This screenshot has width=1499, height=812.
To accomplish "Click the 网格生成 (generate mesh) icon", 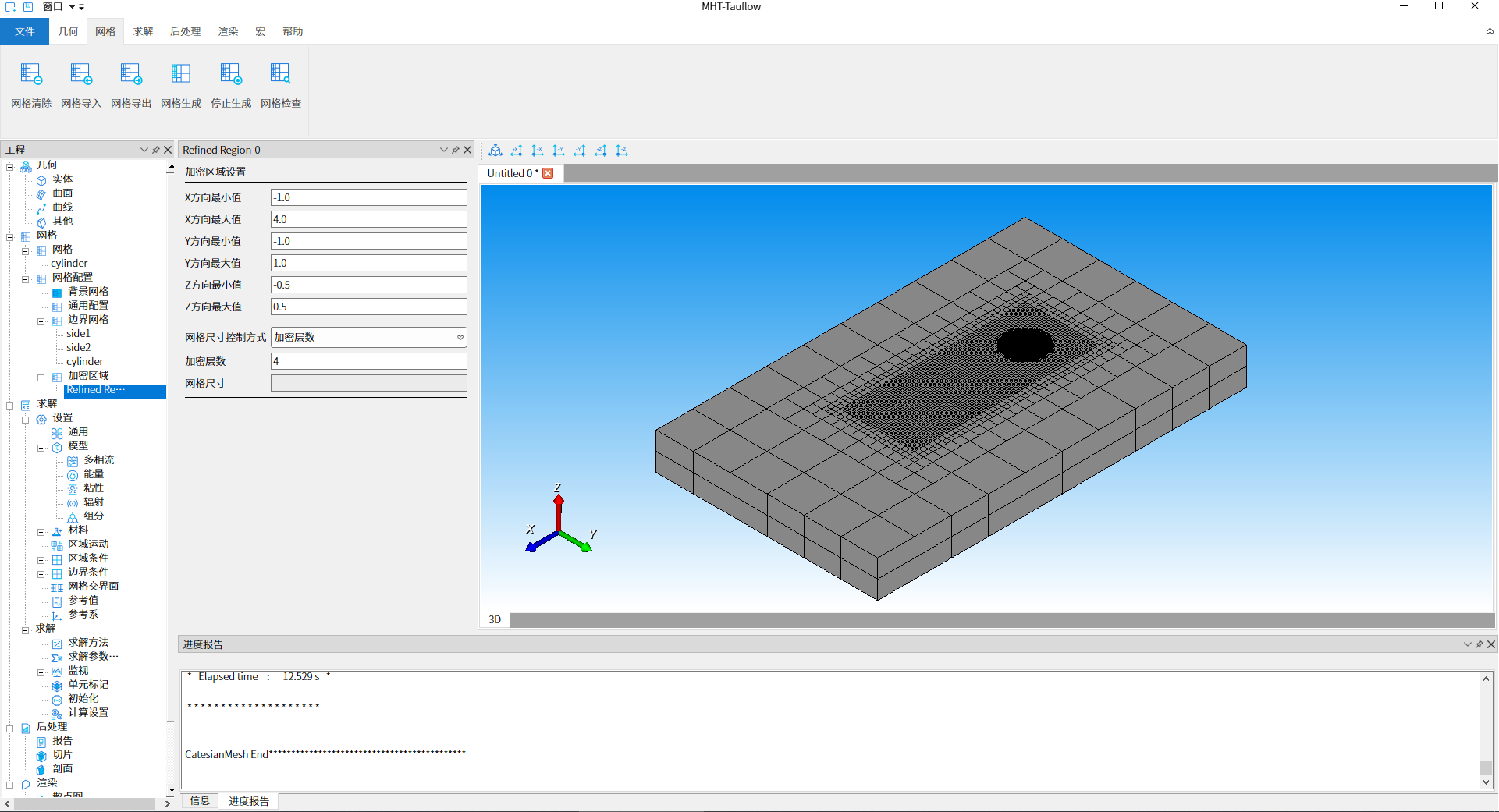I will [x=181, y=75].
